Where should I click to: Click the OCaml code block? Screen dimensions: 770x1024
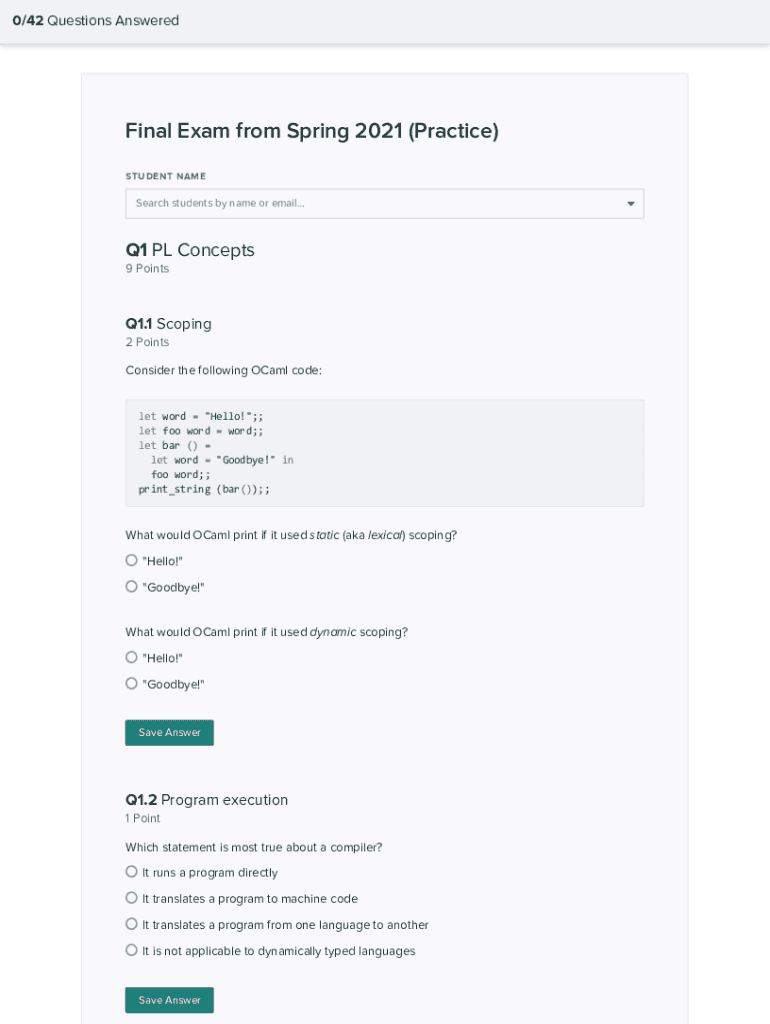click(x=384, y=453)
